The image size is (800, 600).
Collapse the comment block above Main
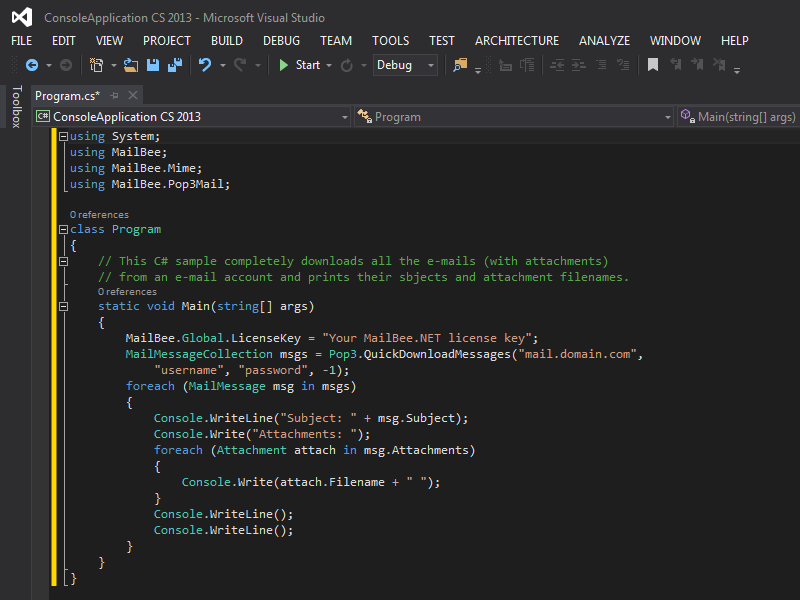[64, 260]
